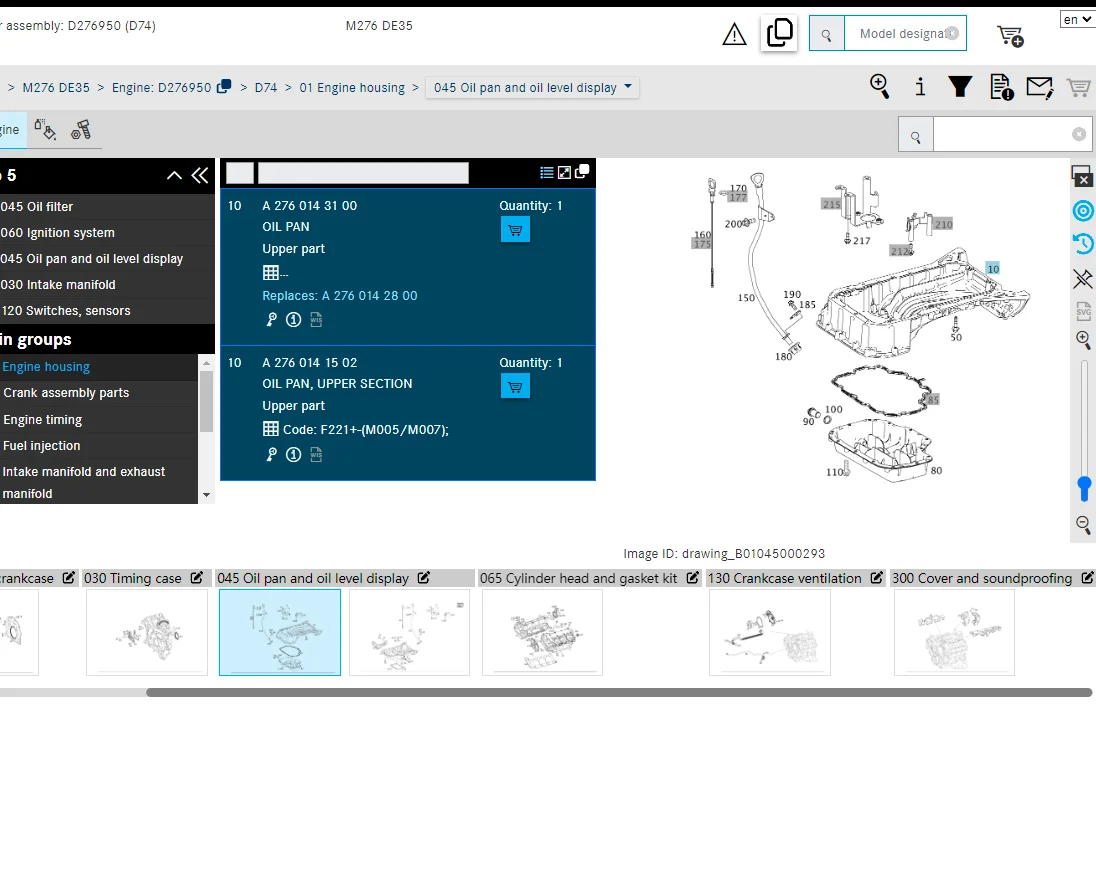The image size is (1096, 877).
Task: Go to M276 DE35 breadcrumb
Action: pos(56,87)
